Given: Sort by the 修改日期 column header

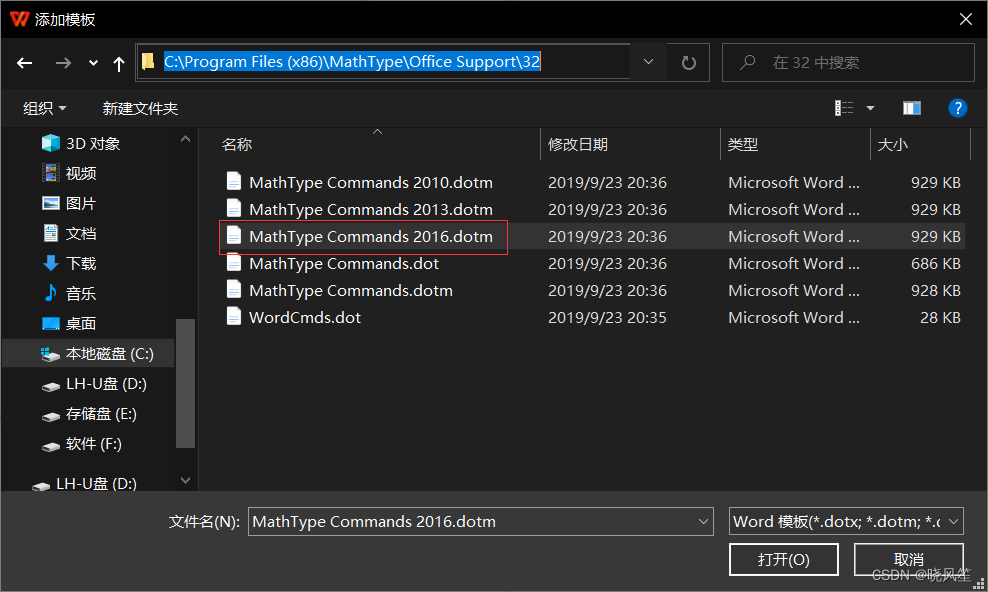Looking at the screenshot, I should pos(578,144).
